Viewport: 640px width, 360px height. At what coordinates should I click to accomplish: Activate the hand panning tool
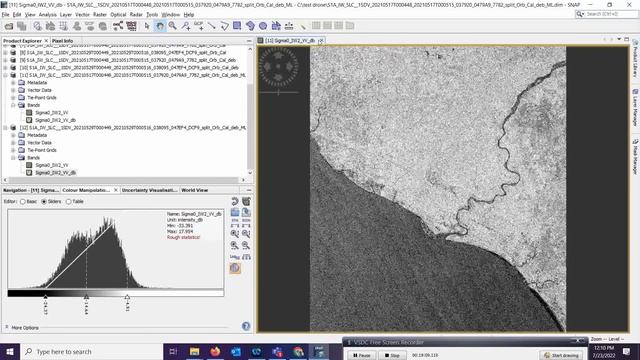160,26
